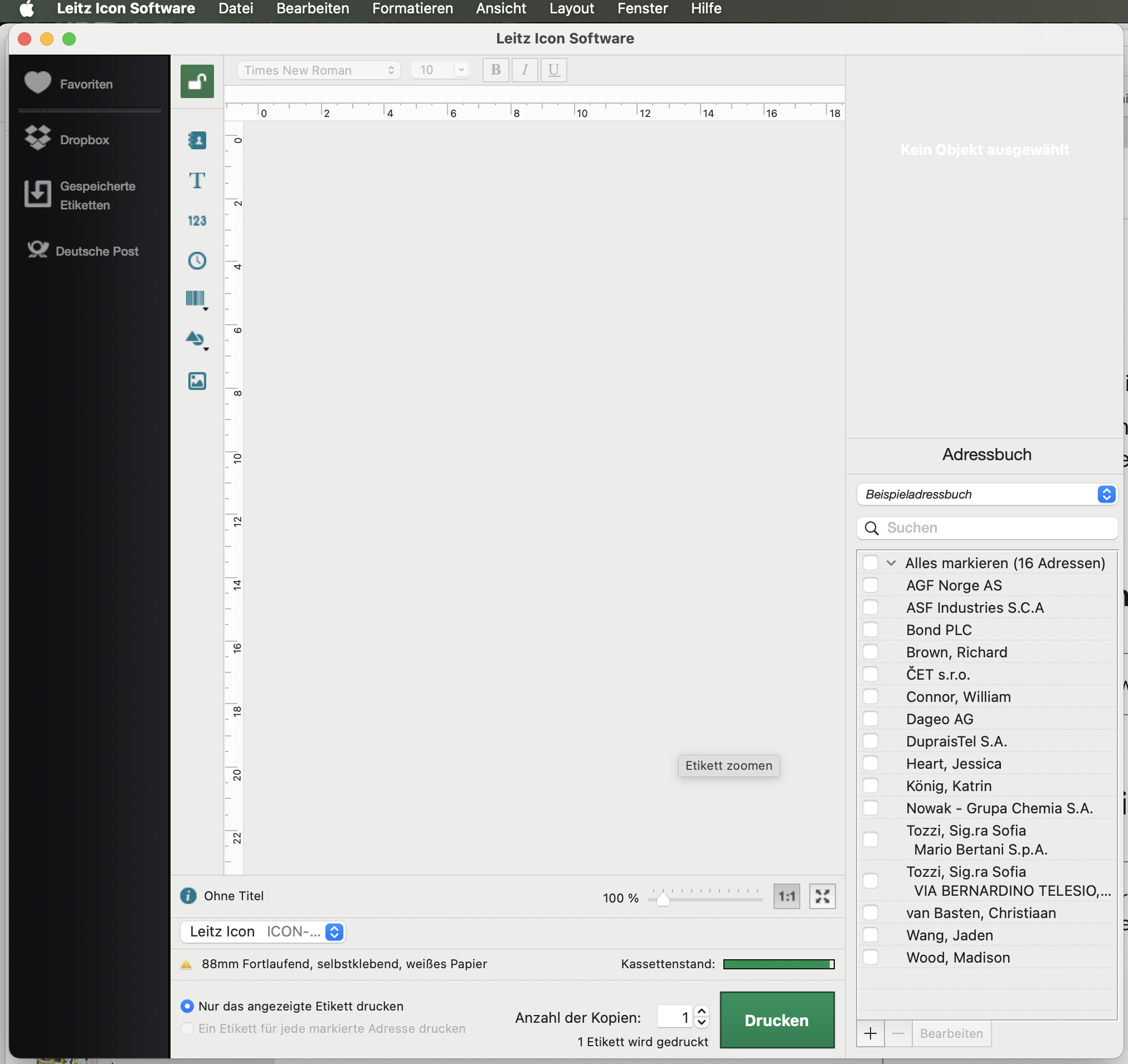The height and width of the screenshot is (1064, 1128).
Task: Click the fit-to-window zoom icon
Action: pyautogui.click(x=821, y=896)
